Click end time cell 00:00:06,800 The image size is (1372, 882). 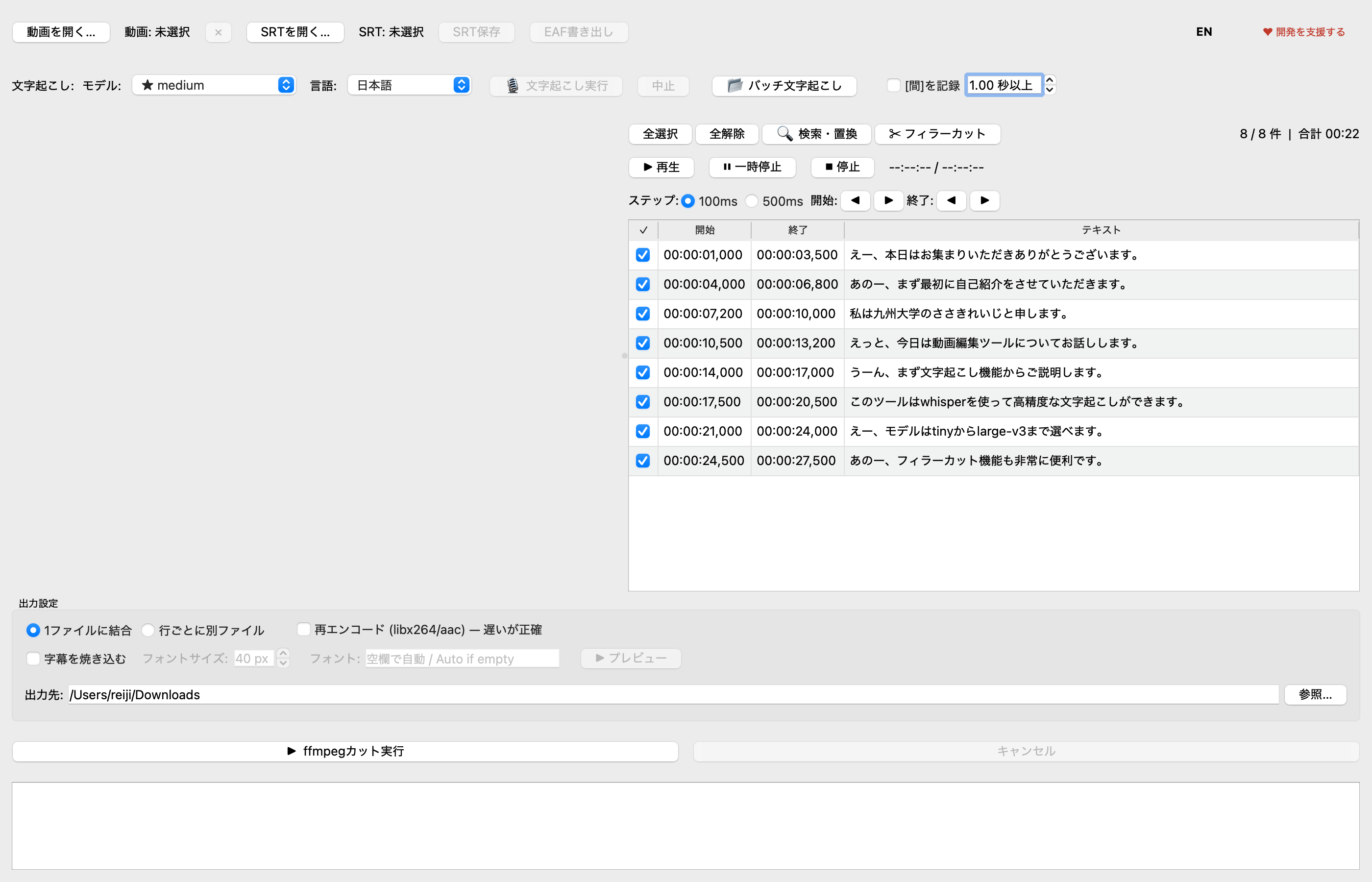(x=798, y=284)
